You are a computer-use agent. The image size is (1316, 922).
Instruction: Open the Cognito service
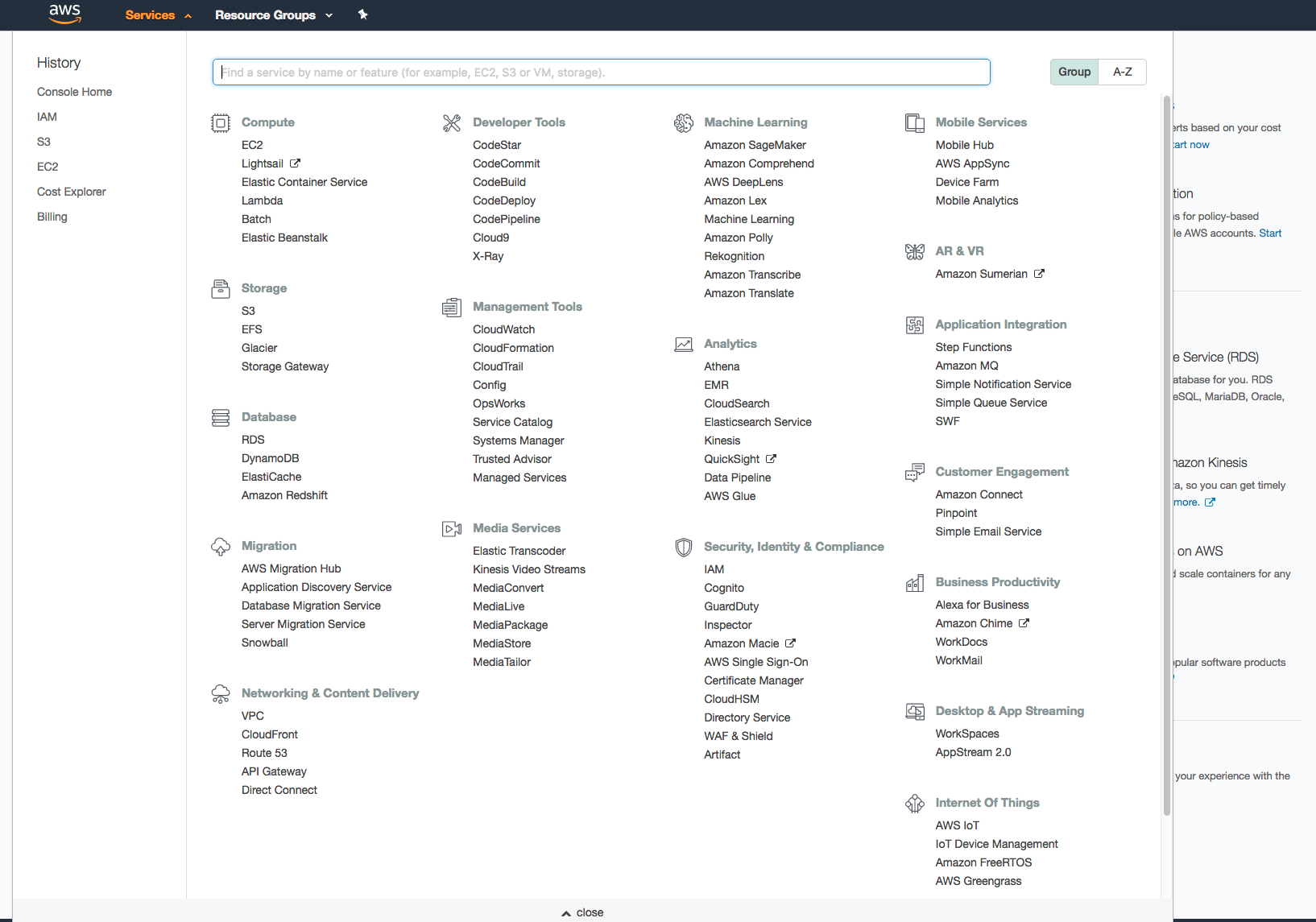[724, 588]
